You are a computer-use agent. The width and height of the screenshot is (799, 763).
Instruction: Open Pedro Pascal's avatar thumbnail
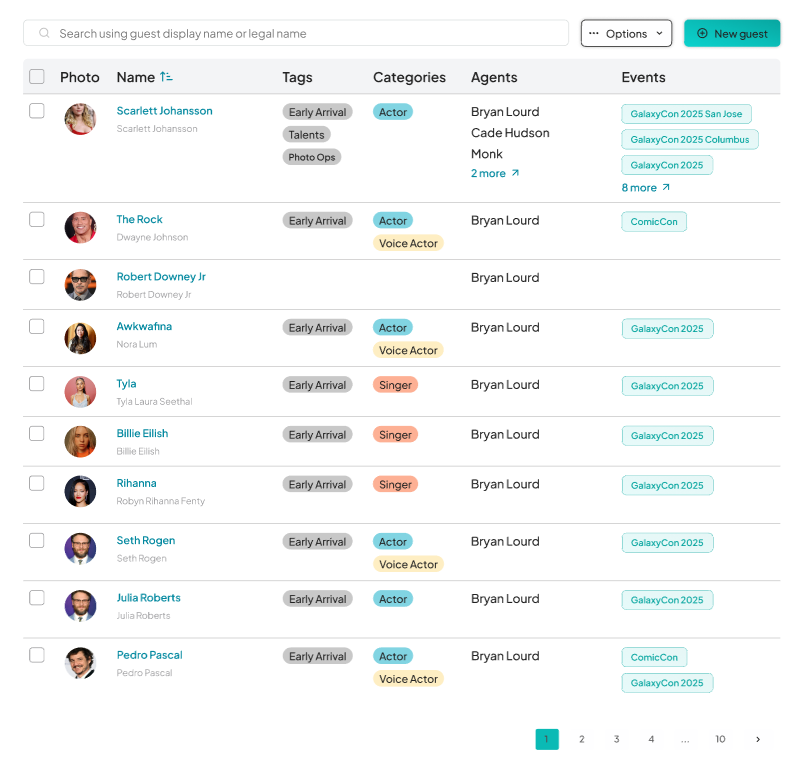click(80, 663)
